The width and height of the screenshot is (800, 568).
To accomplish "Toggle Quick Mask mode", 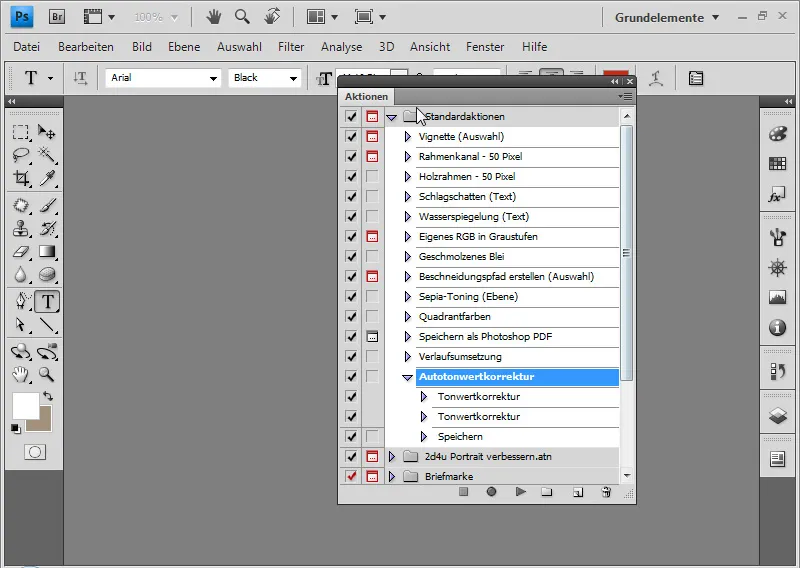I will [35, 452].
